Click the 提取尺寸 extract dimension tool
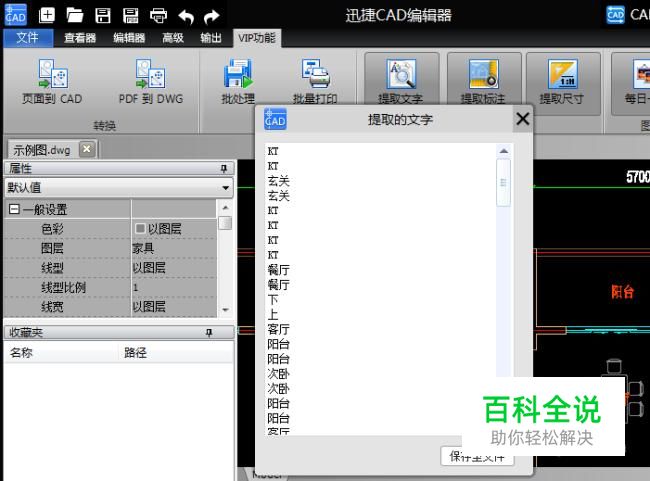This screenshot has width=650, height=481. (x=563, y=83)
